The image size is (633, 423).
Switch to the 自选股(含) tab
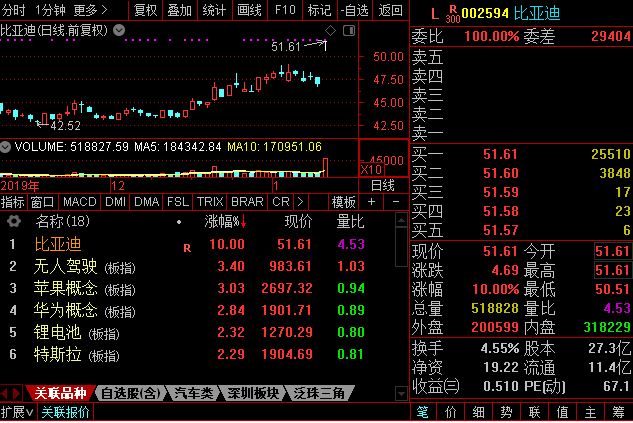131,393
